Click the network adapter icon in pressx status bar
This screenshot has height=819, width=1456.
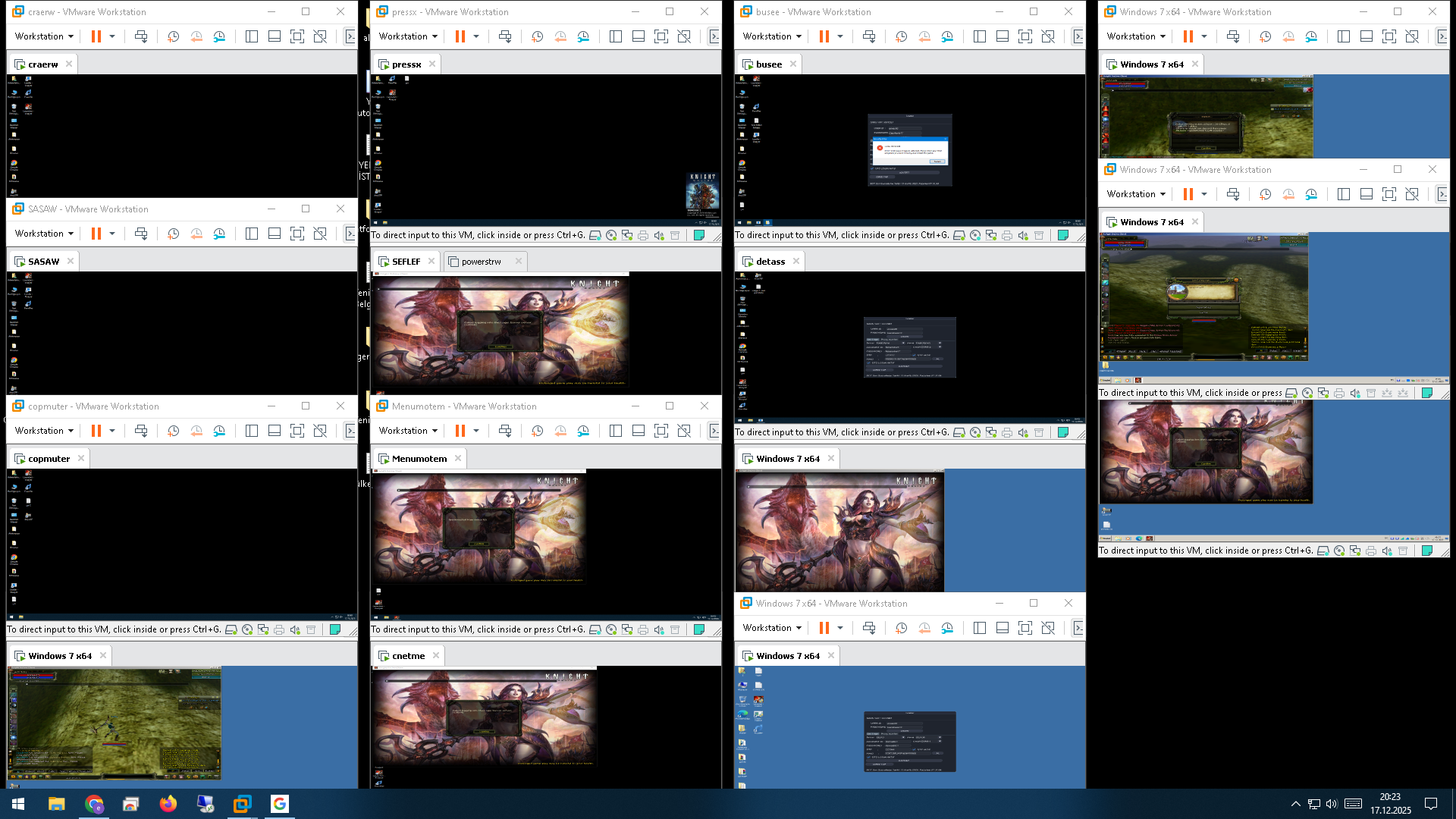coord(627,236)
